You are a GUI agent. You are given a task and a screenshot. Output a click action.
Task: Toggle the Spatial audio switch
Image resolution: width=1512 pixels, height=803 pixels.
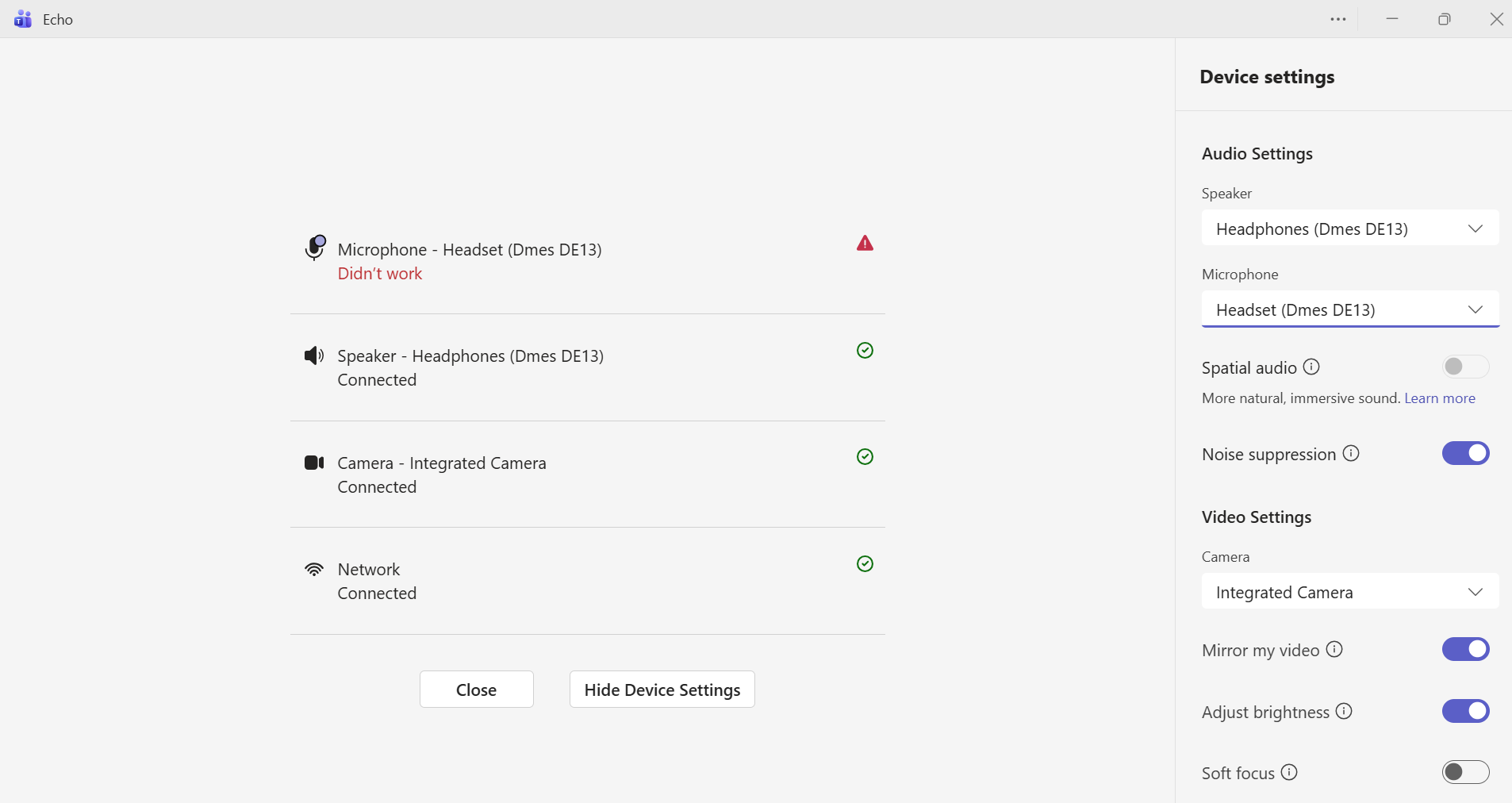[x=1466, y=366]
